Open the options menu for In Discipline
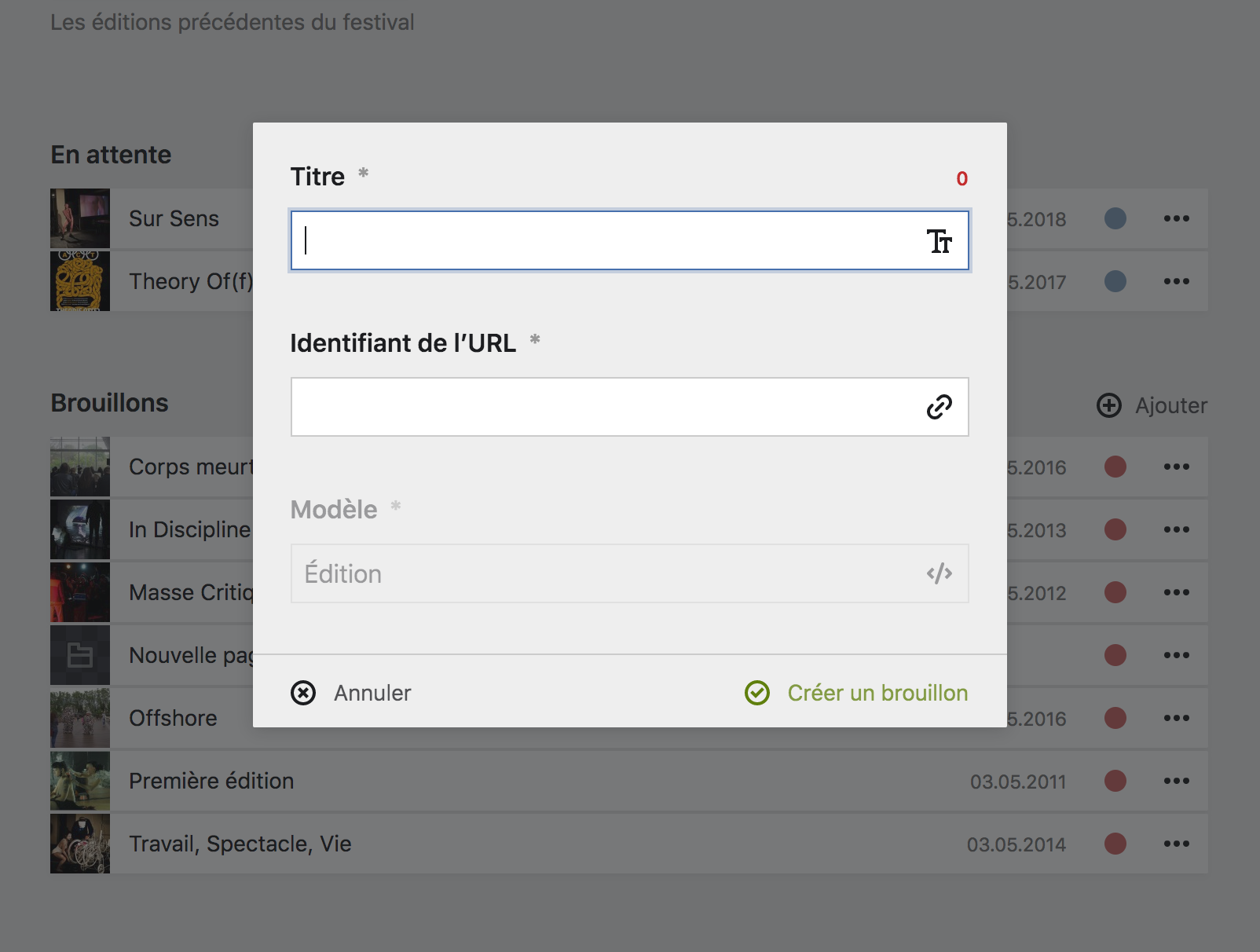The height and width of the screenshot is (952, 1260). click(1176, 529)
